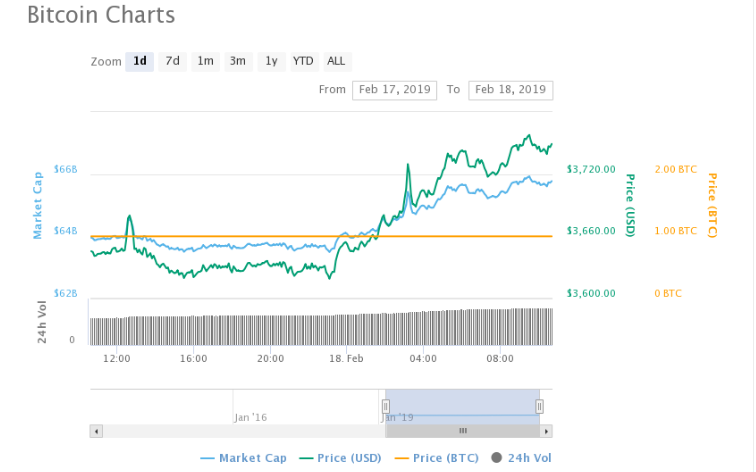
Task: Select the 1m zoom range
Action: click(205, 62)
